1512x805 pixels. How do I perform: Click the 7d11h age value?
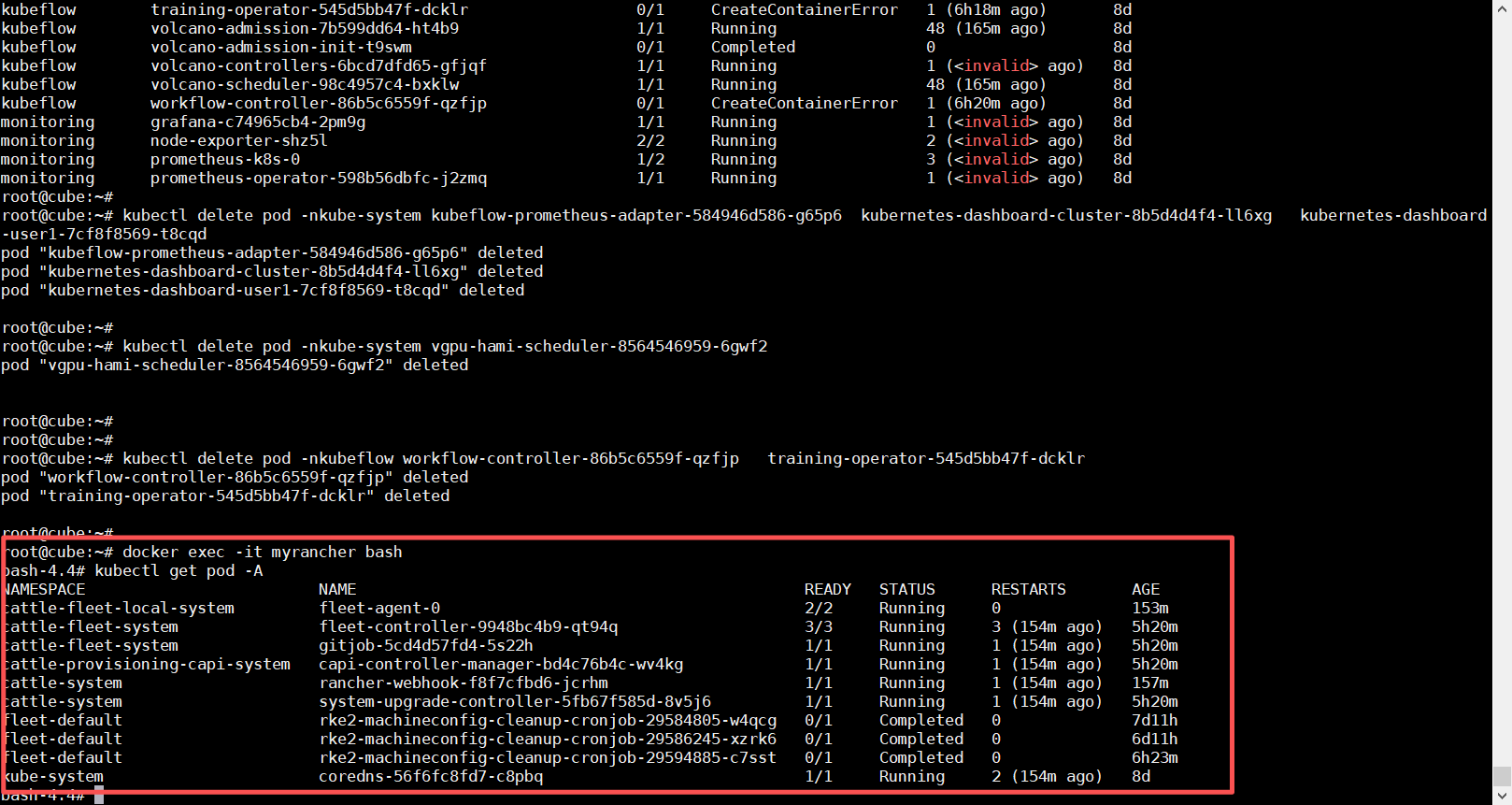[x=1155, y=720]
